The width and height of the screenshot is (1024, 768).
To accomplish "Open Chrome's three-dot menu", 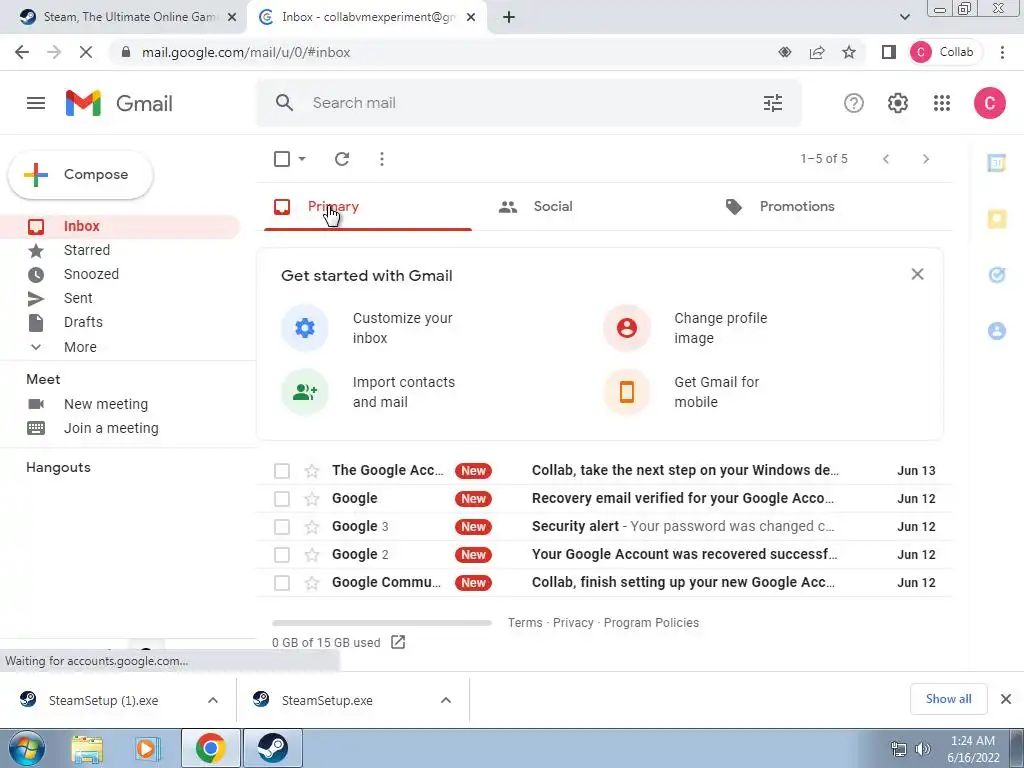I will 1002,52.
